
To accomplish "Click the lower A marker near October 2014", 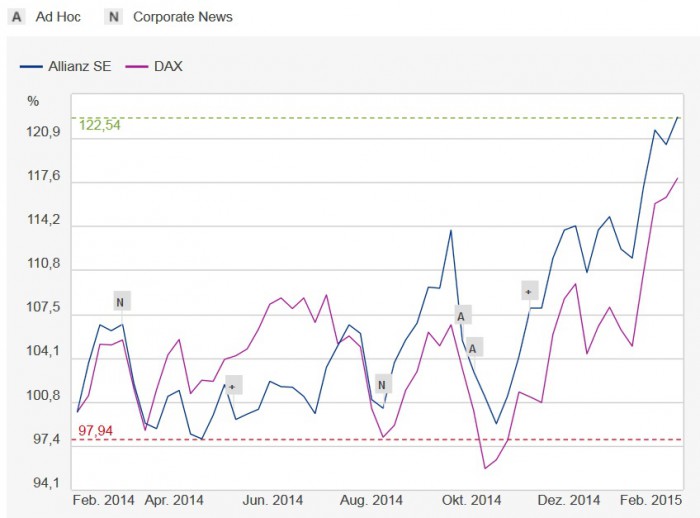I will [x=474, y=347].
